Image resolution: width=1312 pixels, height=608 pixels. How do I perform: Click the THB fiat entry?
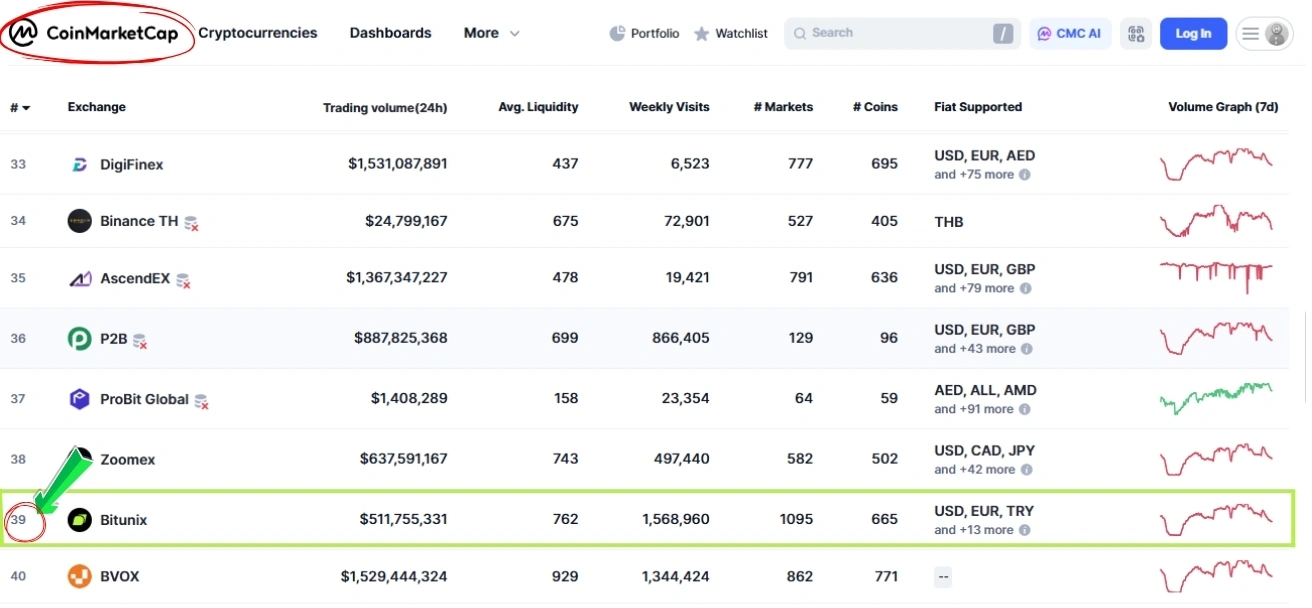point(949,222)
